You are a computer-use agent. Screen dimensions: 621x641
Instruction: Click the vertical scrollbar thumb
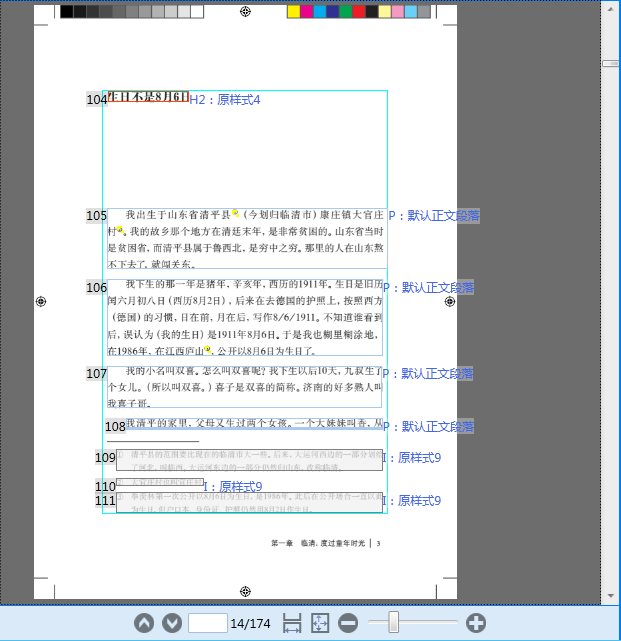[610, 63]
